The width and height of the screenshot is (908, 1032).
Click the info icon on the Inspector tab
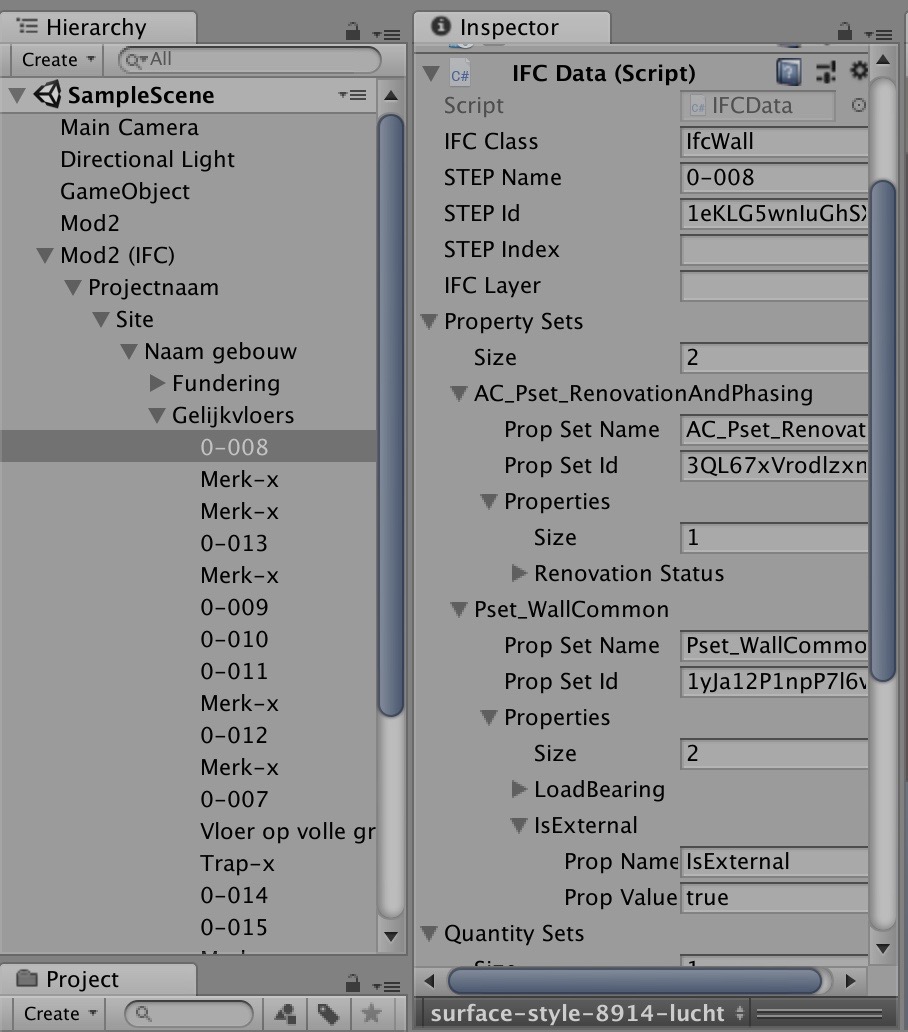pos(440,28)
